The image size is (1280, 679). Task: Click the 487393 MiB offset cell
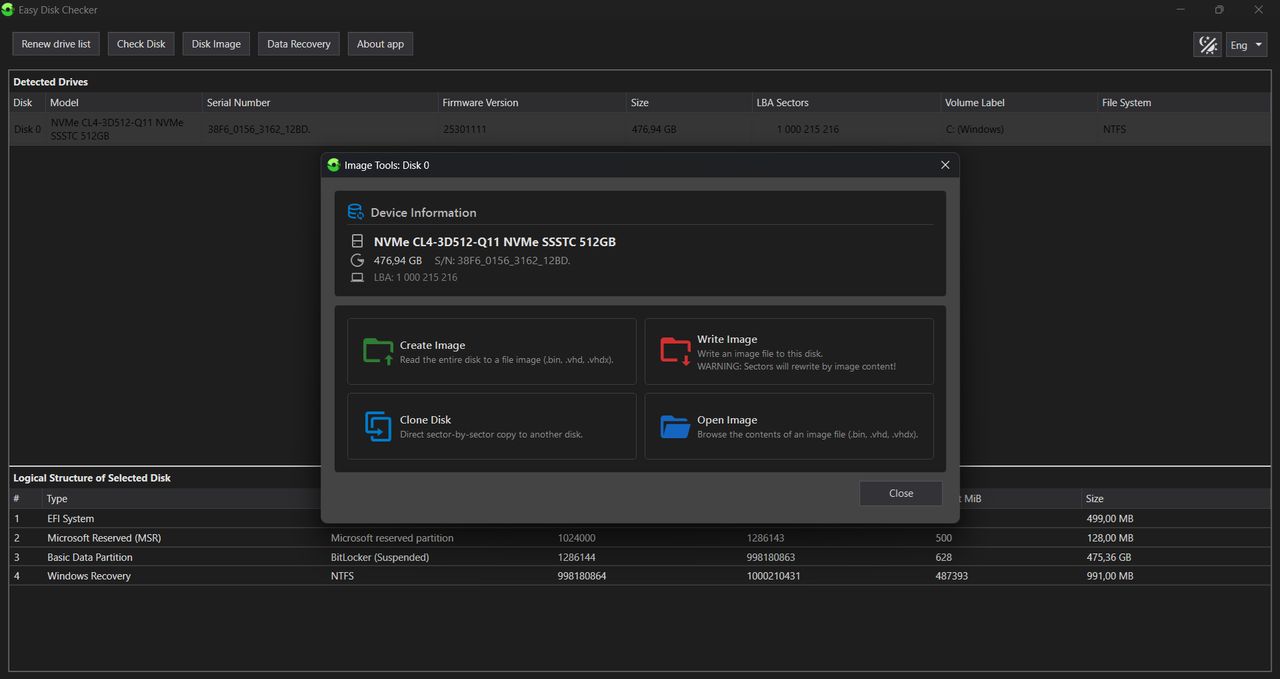point(952,576)
